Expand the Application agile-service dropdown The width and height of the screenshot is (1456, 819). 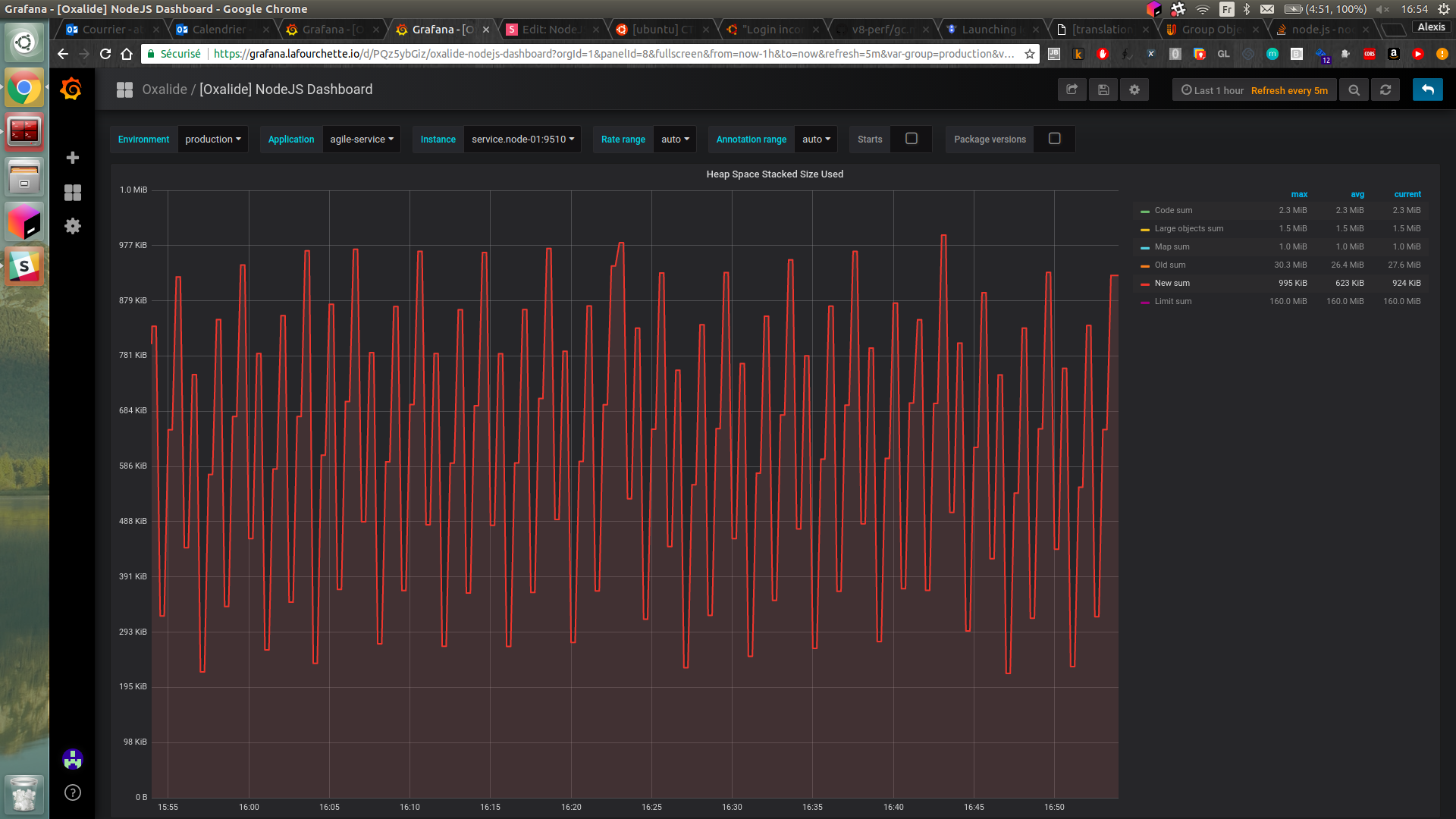(362, 140)
